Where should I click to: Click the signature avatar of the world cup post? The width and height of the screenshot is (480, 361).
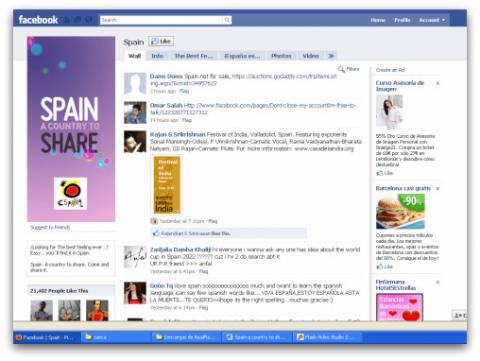pos(135,257)
